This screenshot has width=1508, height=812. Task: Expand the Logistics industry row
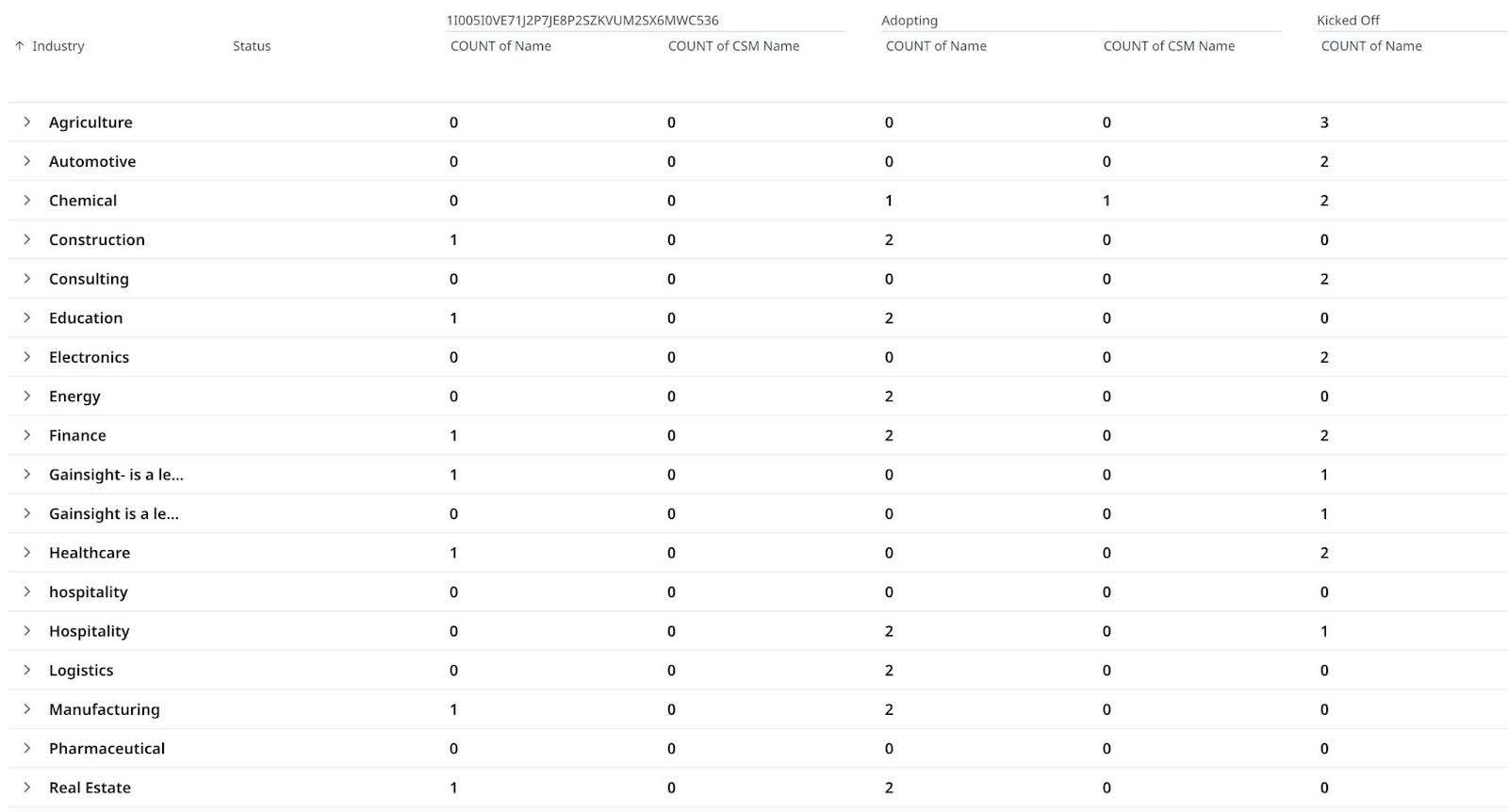pos(27,670)
